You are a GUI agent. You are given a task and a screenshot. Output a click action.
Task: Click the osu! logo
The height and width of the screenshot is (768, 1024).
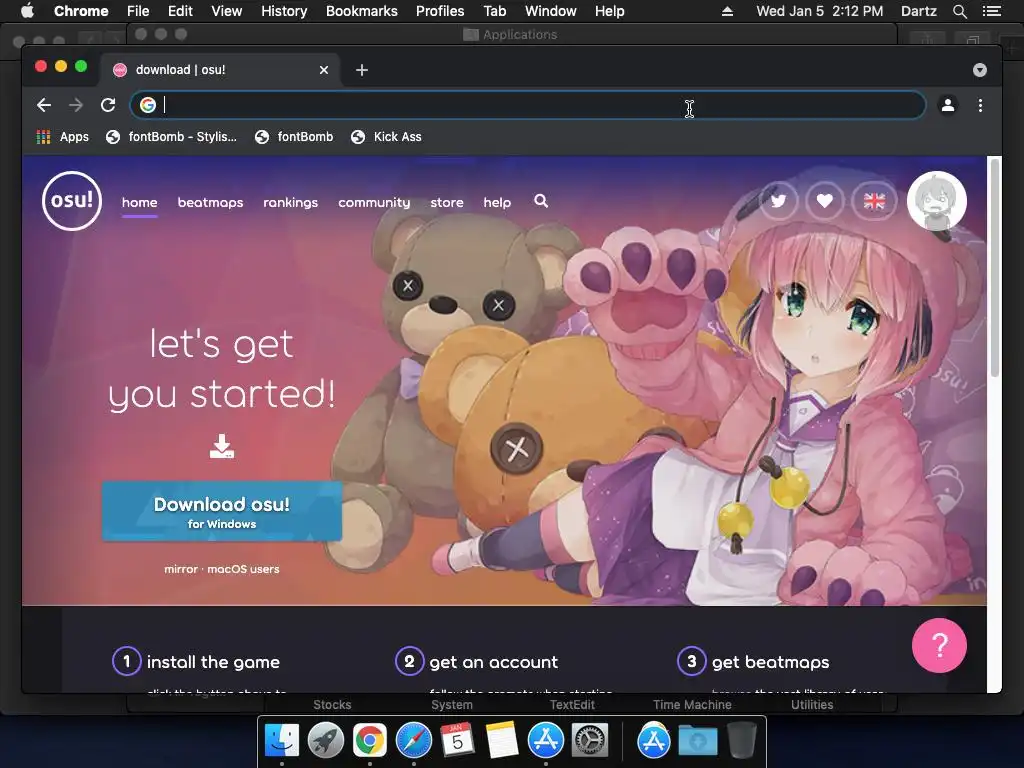click(x=72, y=200)
